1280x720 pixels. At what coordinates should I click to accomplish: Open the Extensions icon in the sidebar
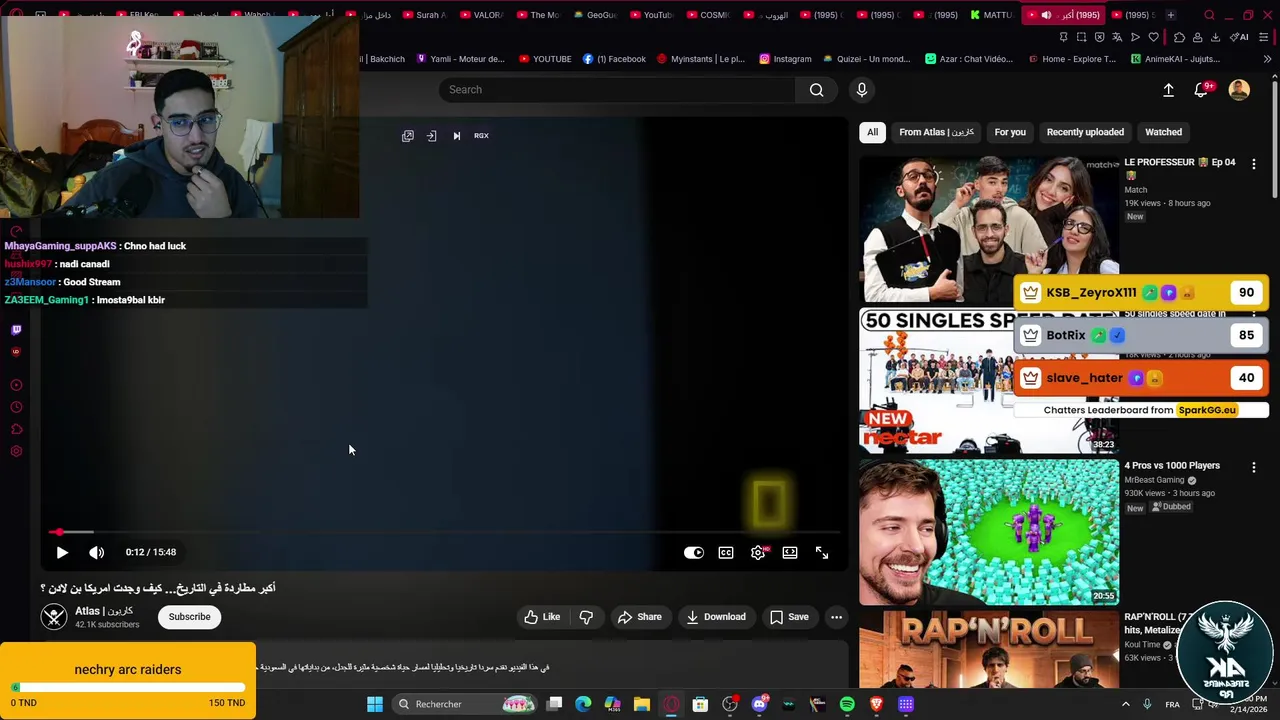pos(16,429)
